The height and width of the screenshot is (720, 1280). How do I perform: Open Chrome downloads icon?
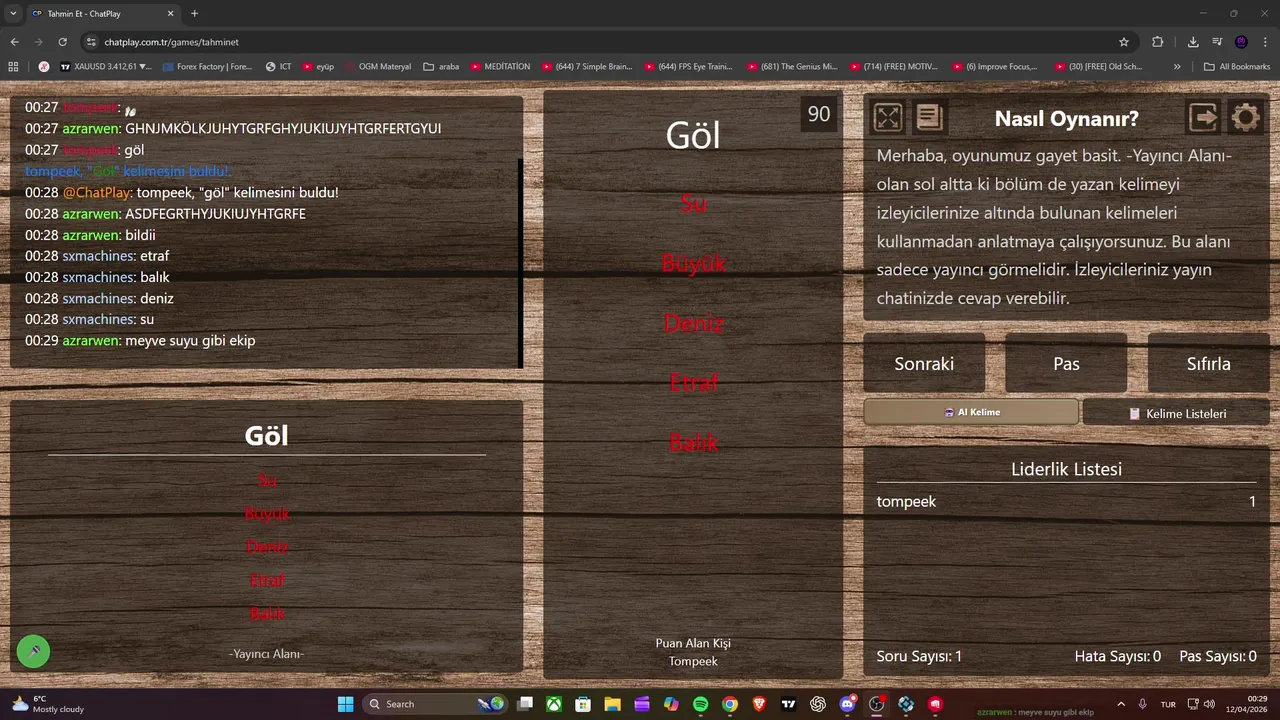click(1193, 42)
